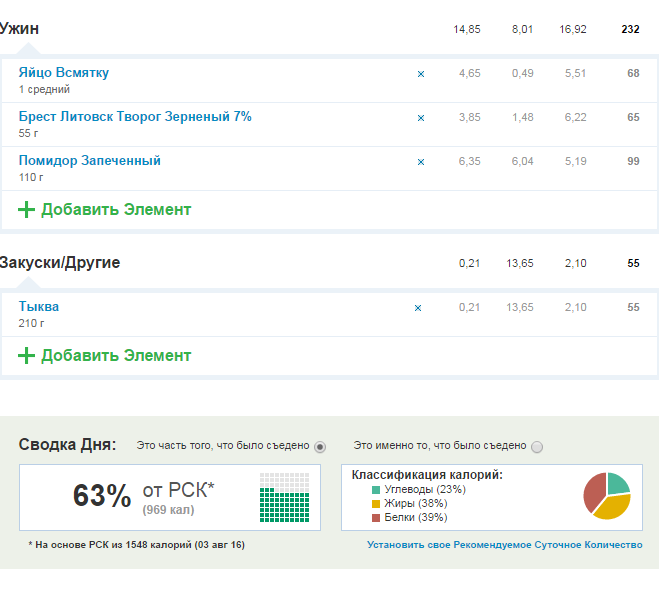
Task: Click the Закуски/Другие meal heading
Action: (60, 263)
